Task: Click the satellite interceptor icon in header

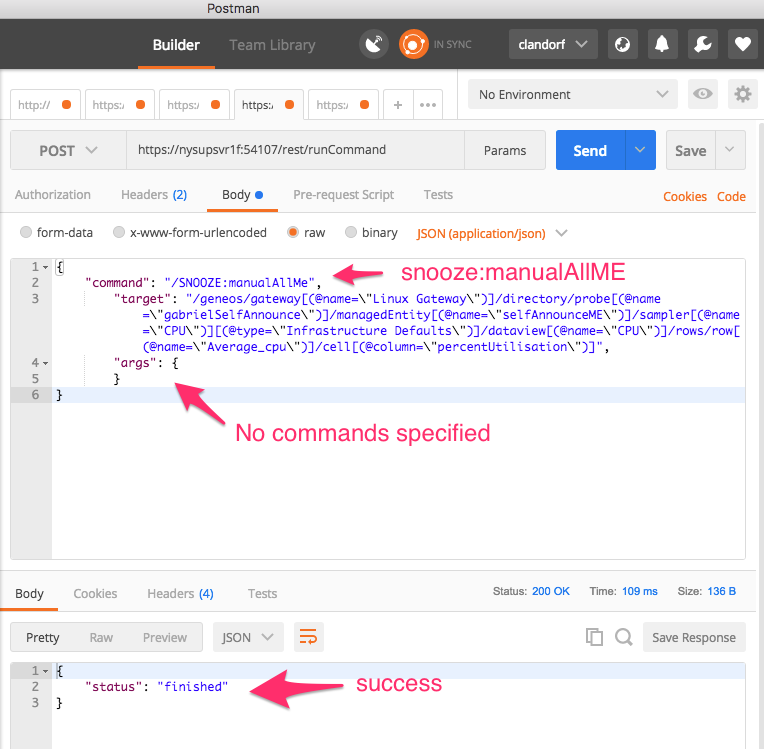Action: pos(374,44)
